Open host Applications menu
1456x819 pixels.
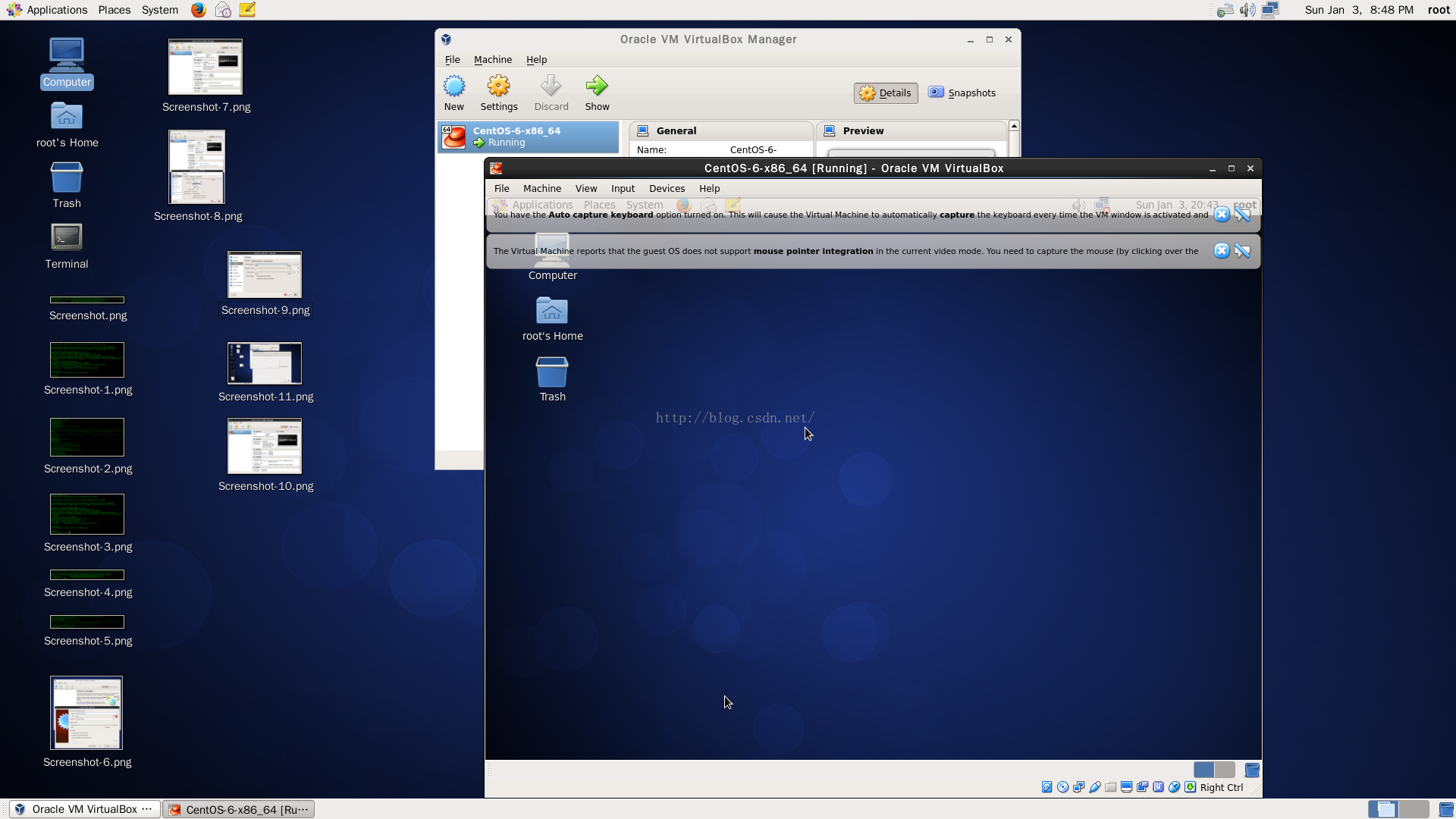point(47,10)
